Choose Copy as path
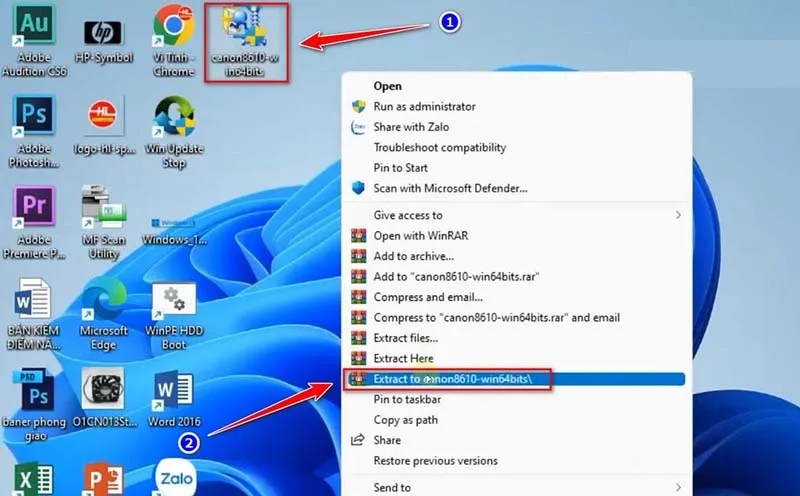This screenshot has width=800, height=496. 517,419
